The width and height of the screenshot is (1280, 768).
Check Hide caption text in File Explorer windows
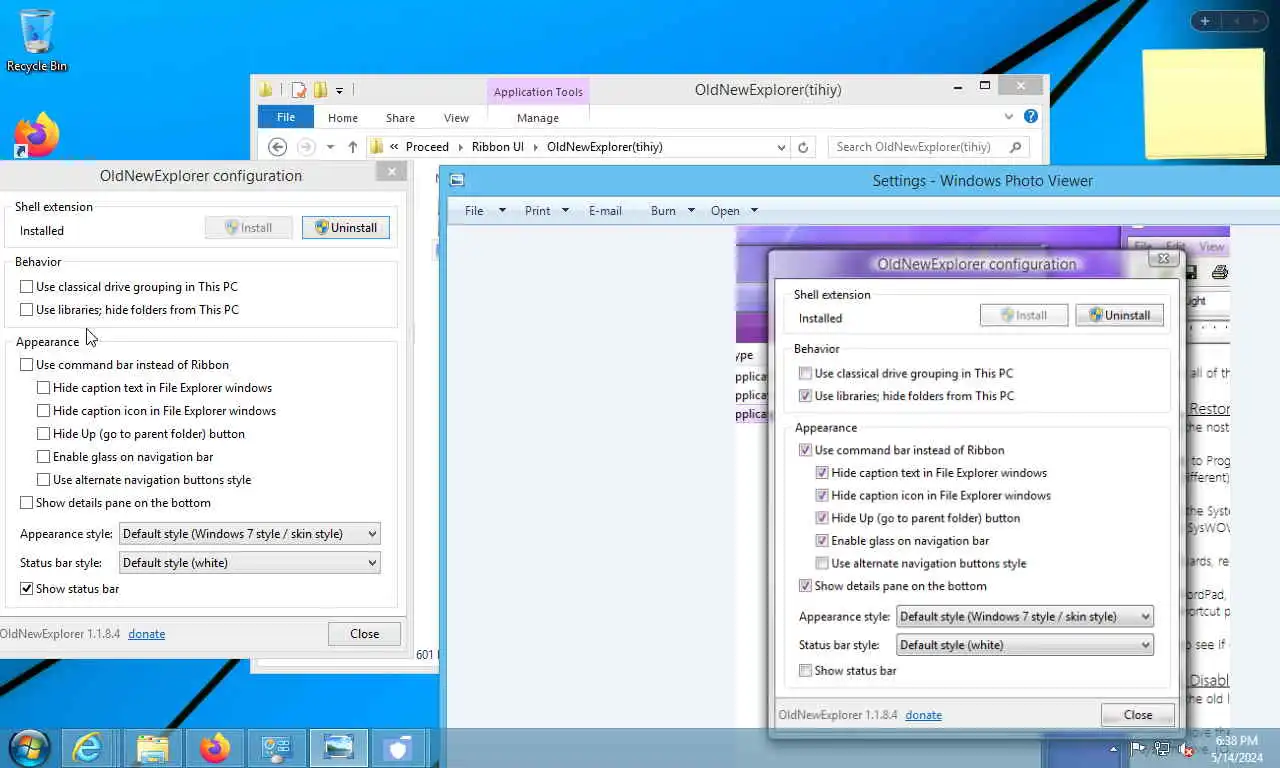(x=44, y=388)
